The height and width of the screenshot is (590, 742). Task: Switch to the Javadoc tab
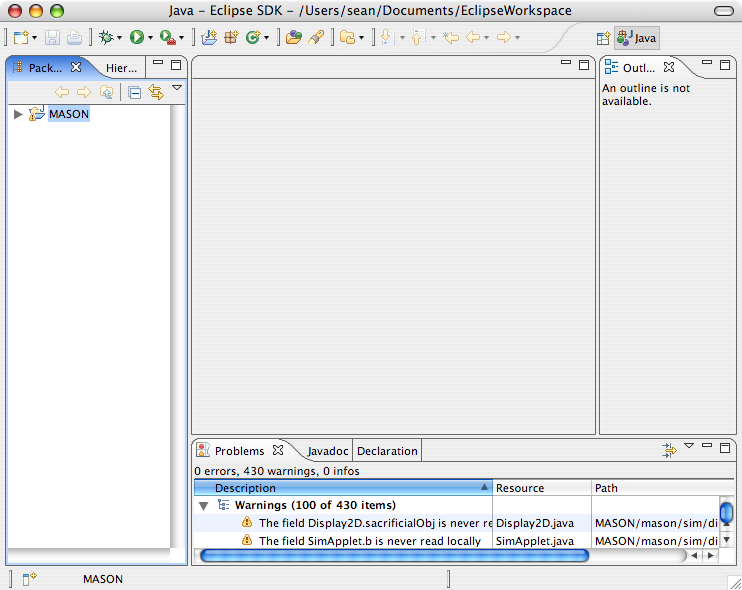click(326, 451)
